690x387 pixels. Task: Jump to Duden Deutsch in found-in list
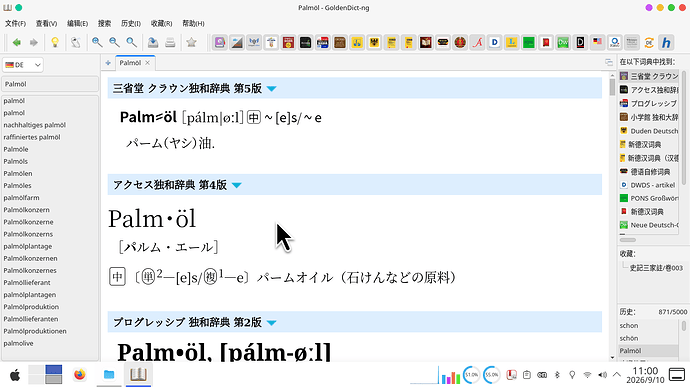(x=649, y=131)
